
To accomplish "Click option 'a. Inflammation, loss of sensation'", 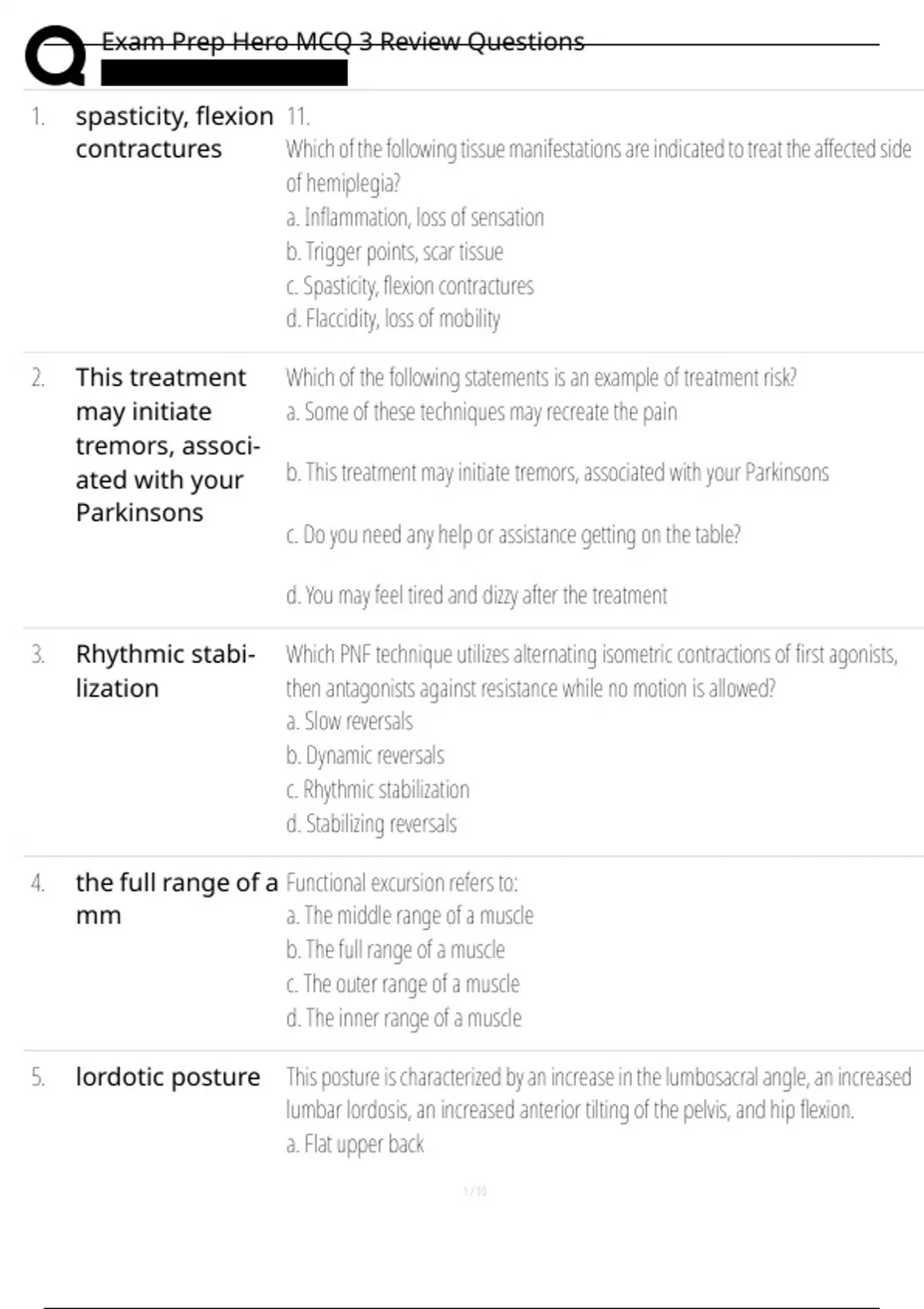I will [415, 218].
